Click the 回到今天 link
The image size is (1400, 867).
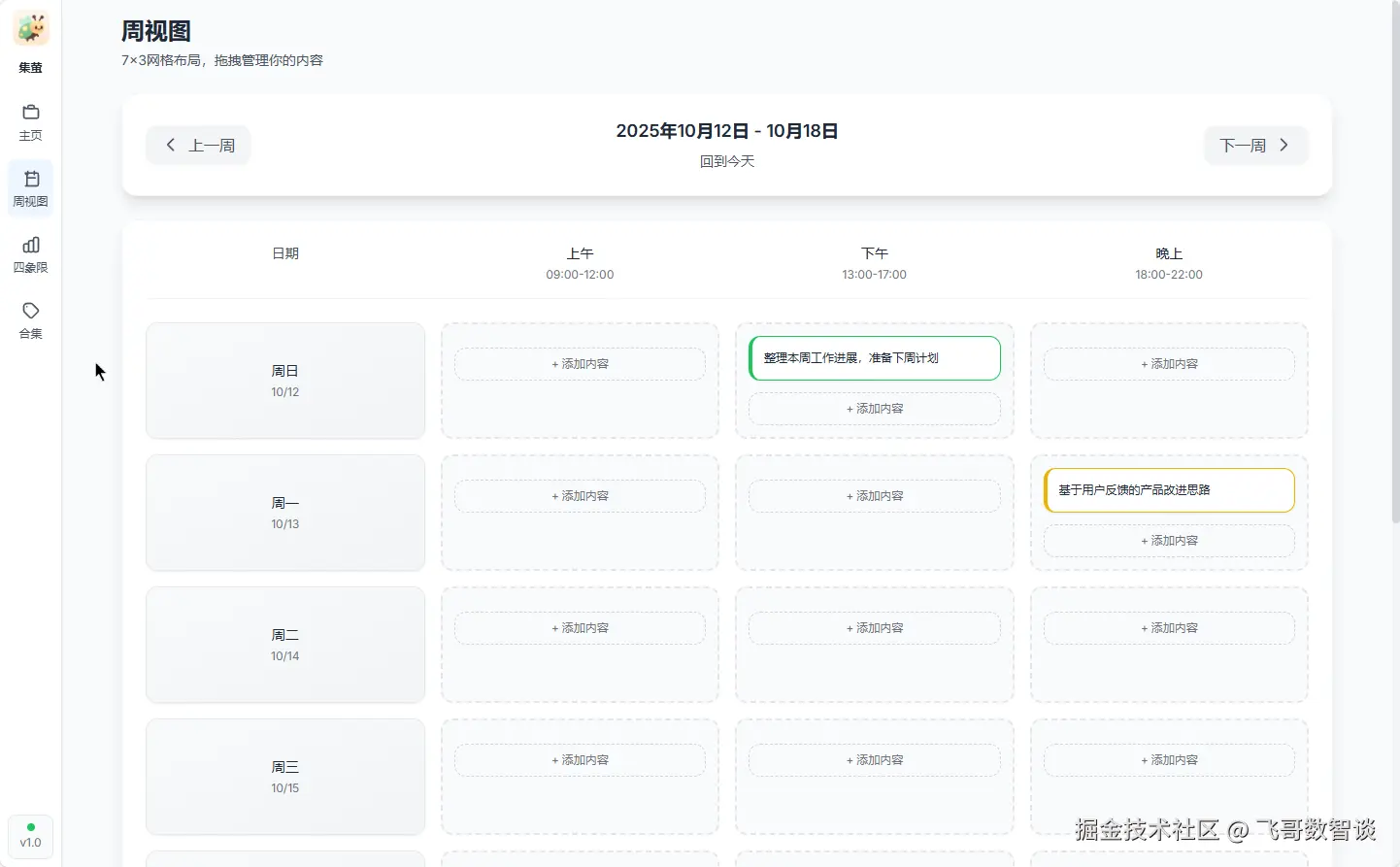click(727, 160)
